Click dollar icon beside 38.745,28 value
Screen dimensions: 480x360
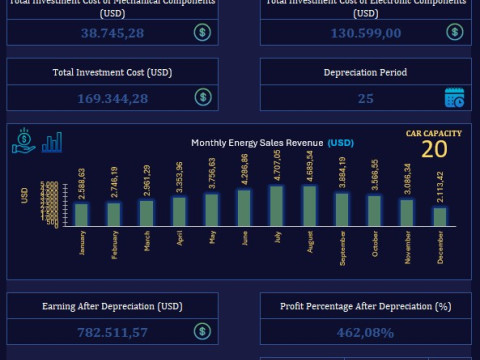click(202, 32)
